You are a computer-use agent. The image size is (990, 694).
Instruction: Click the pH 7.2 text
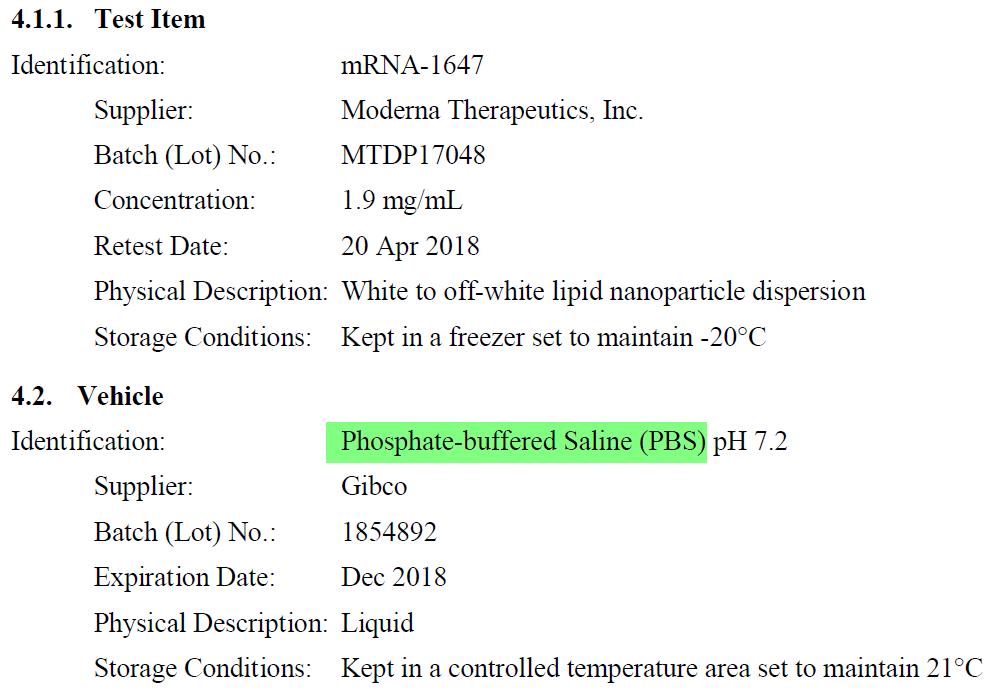point(750,441)
